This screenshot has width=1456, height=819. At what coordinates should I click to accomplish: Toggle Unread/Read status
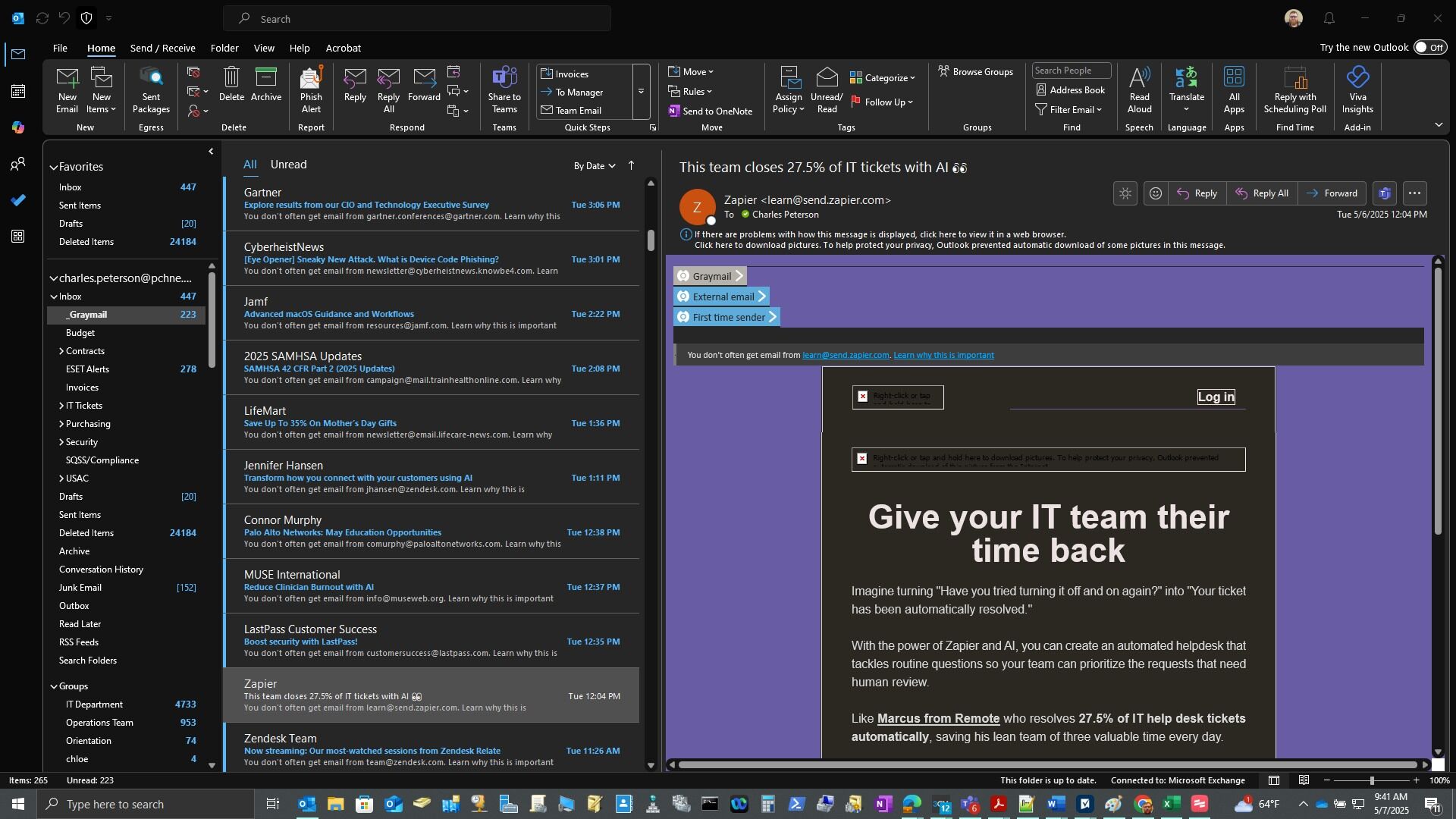(827, 89)
